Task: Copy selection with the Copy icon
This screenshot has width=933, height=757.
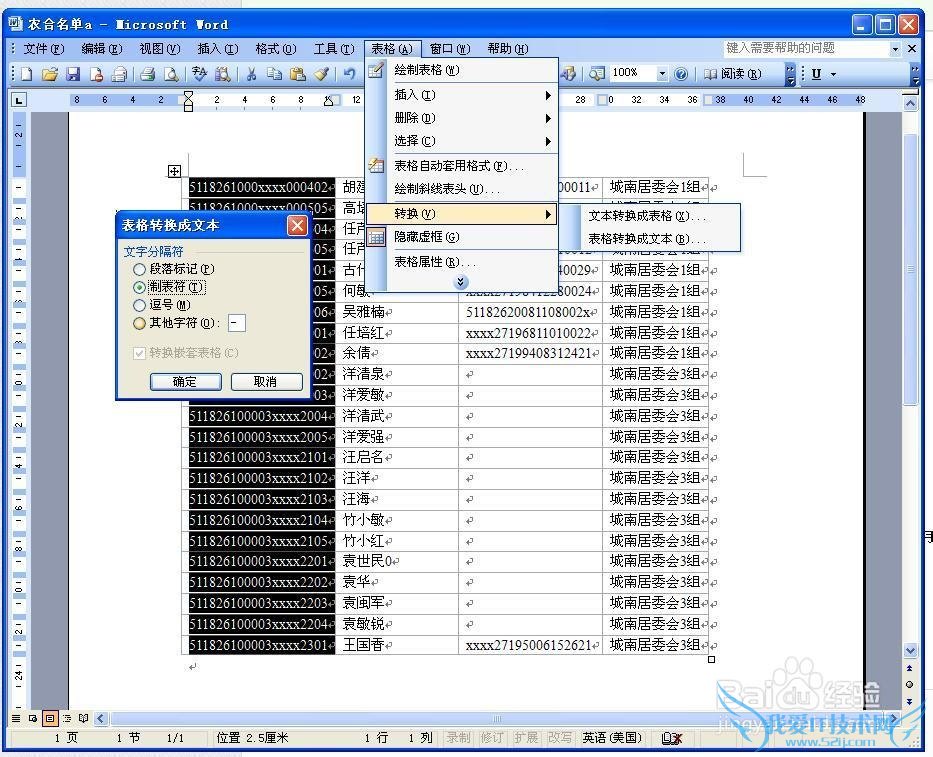Action: pyautogui.click(x=274, y=74)
